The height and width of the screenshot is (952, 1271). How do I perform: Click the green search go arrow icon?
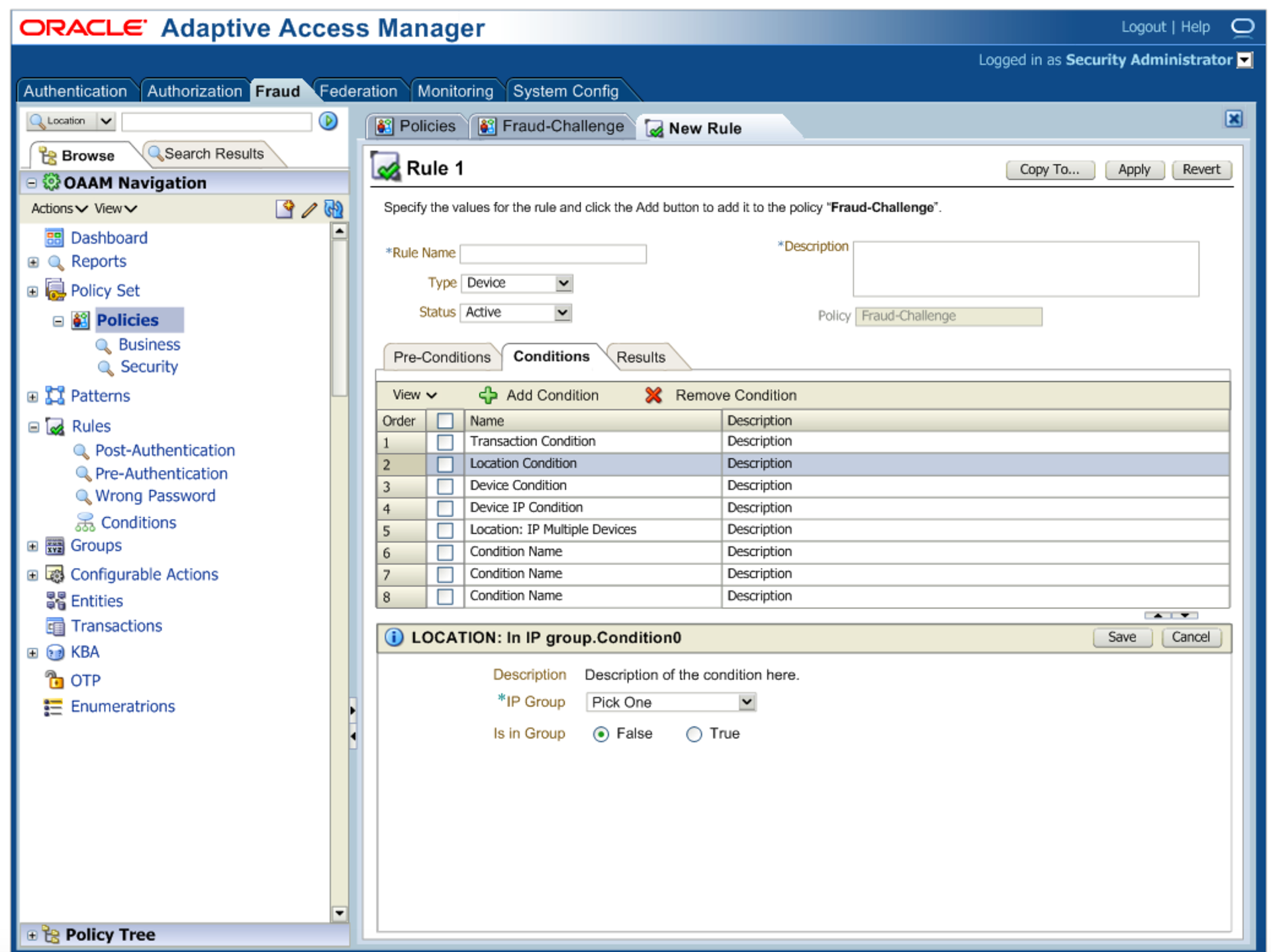(x=328, y=121)
